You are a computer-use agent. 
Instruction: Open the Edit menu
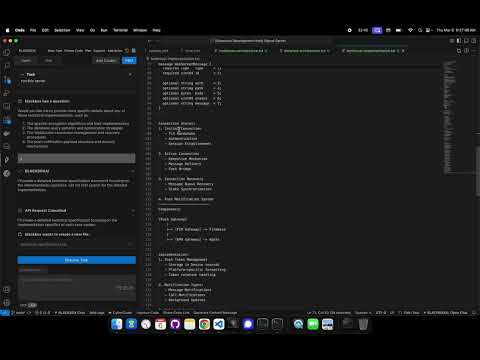tap(45, 30)
